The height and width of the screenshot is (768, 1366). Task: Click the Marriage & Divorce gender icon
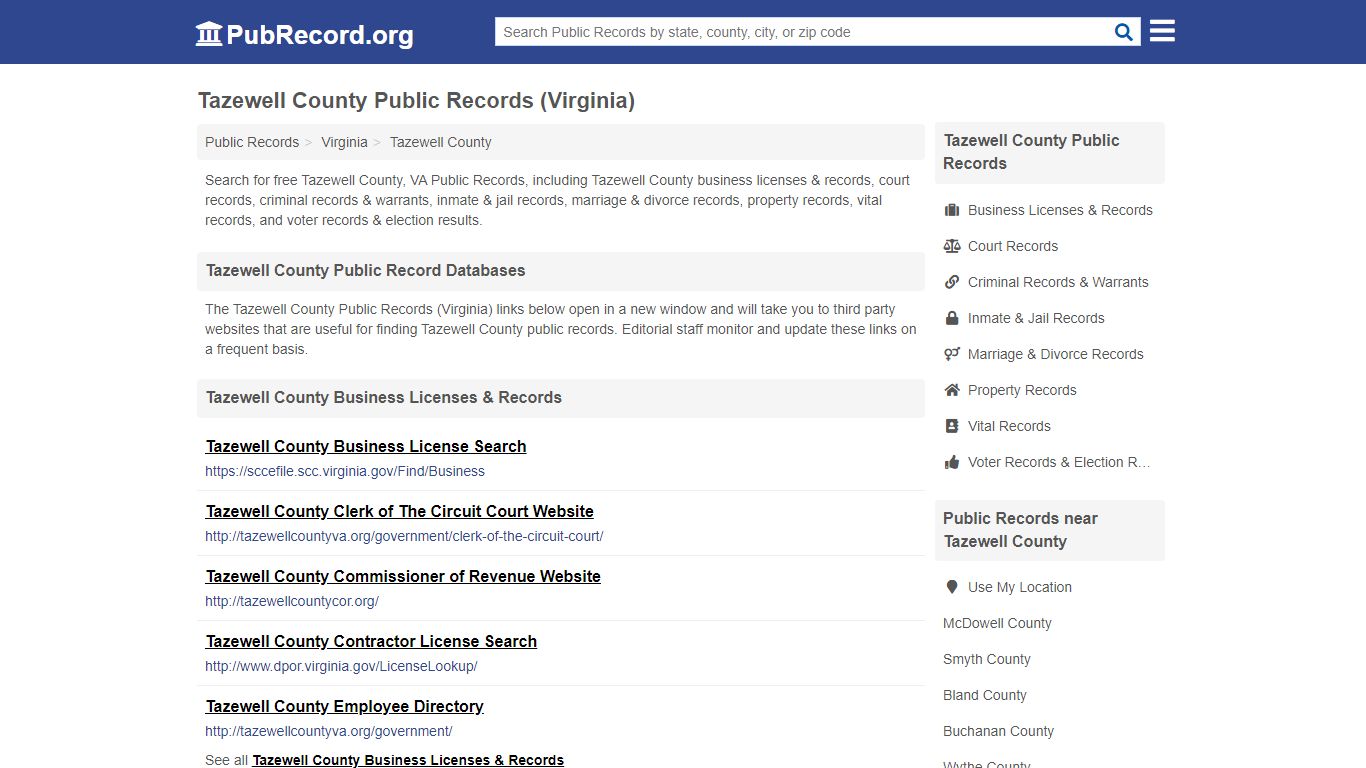[x=952, y=354]
